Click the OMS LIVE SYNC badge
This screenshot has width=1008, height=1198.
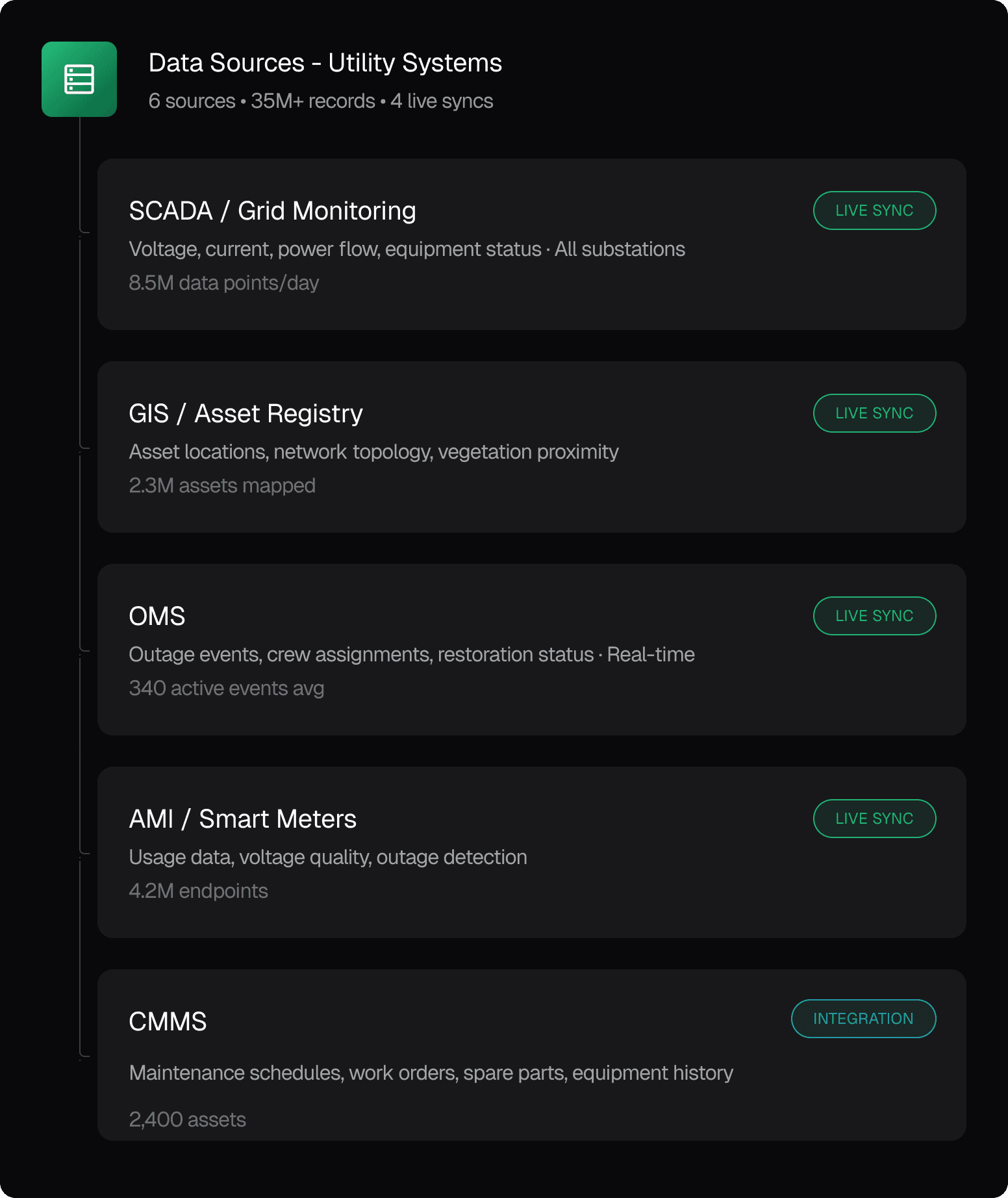874,616
